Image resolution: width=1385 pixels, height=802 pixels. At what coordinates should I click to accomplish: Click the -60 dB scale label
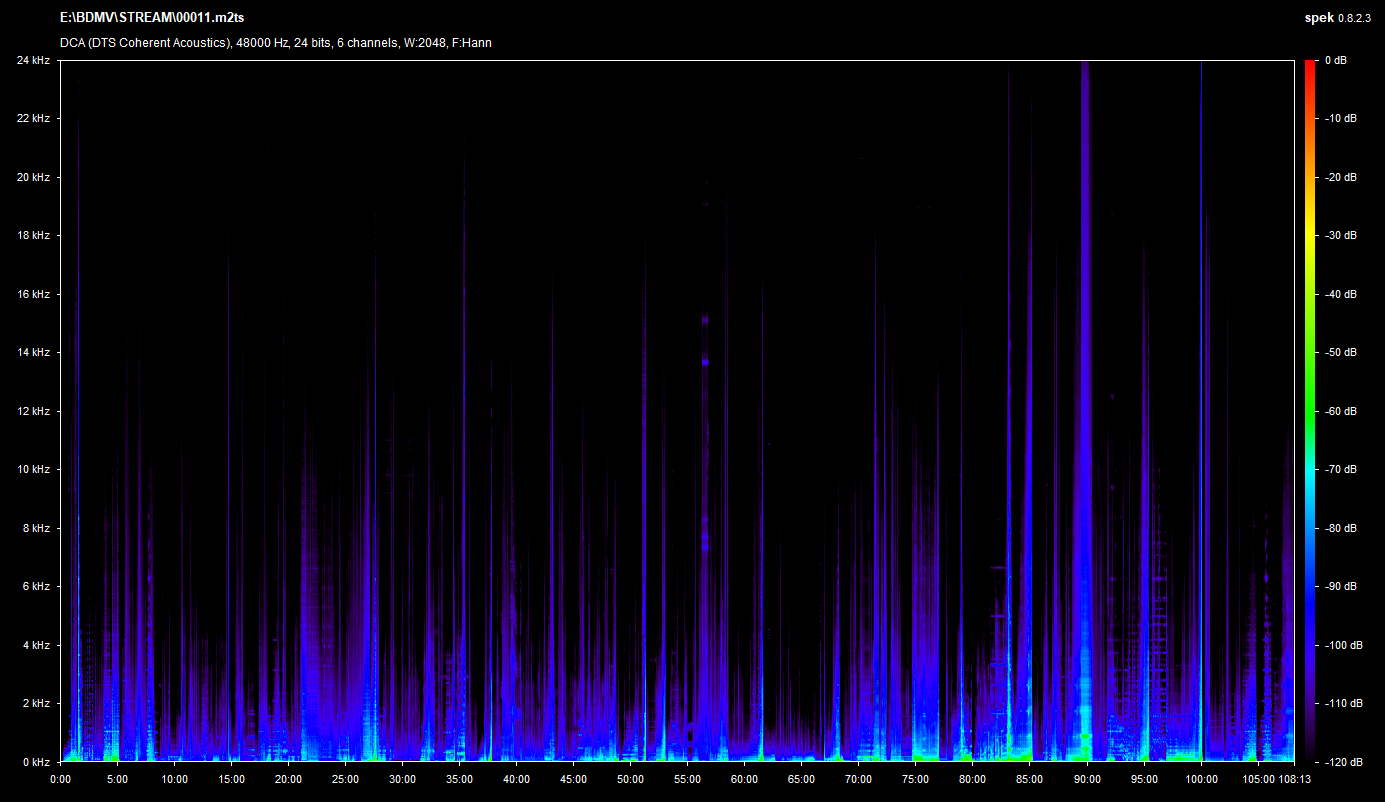(x=1341, y=411)
